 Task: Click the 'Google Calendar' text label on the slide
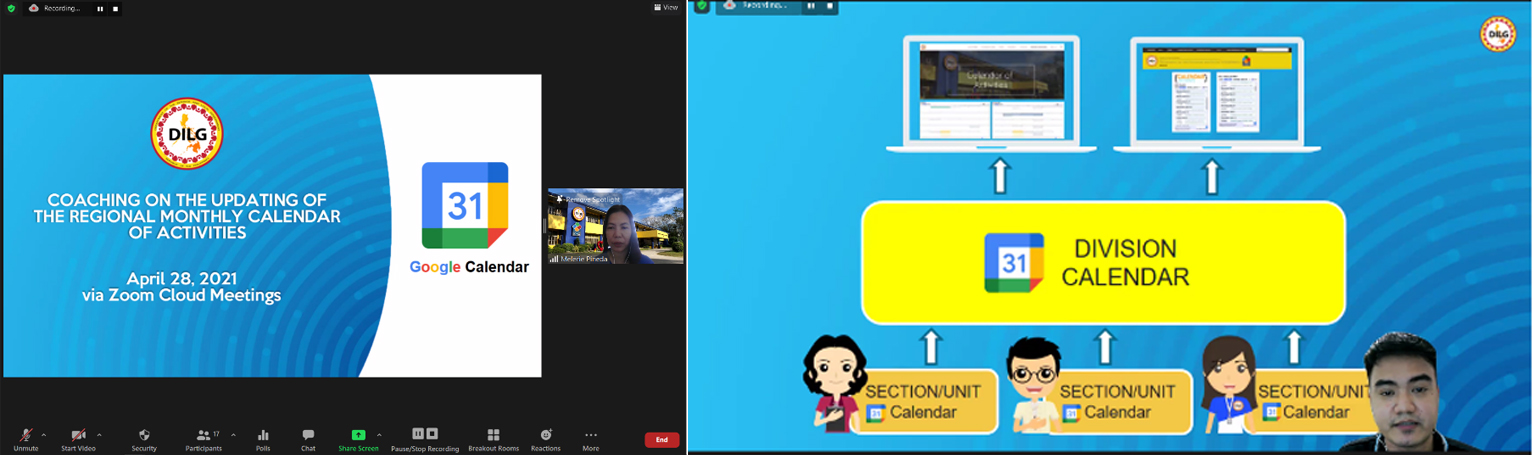coord(469,267)
